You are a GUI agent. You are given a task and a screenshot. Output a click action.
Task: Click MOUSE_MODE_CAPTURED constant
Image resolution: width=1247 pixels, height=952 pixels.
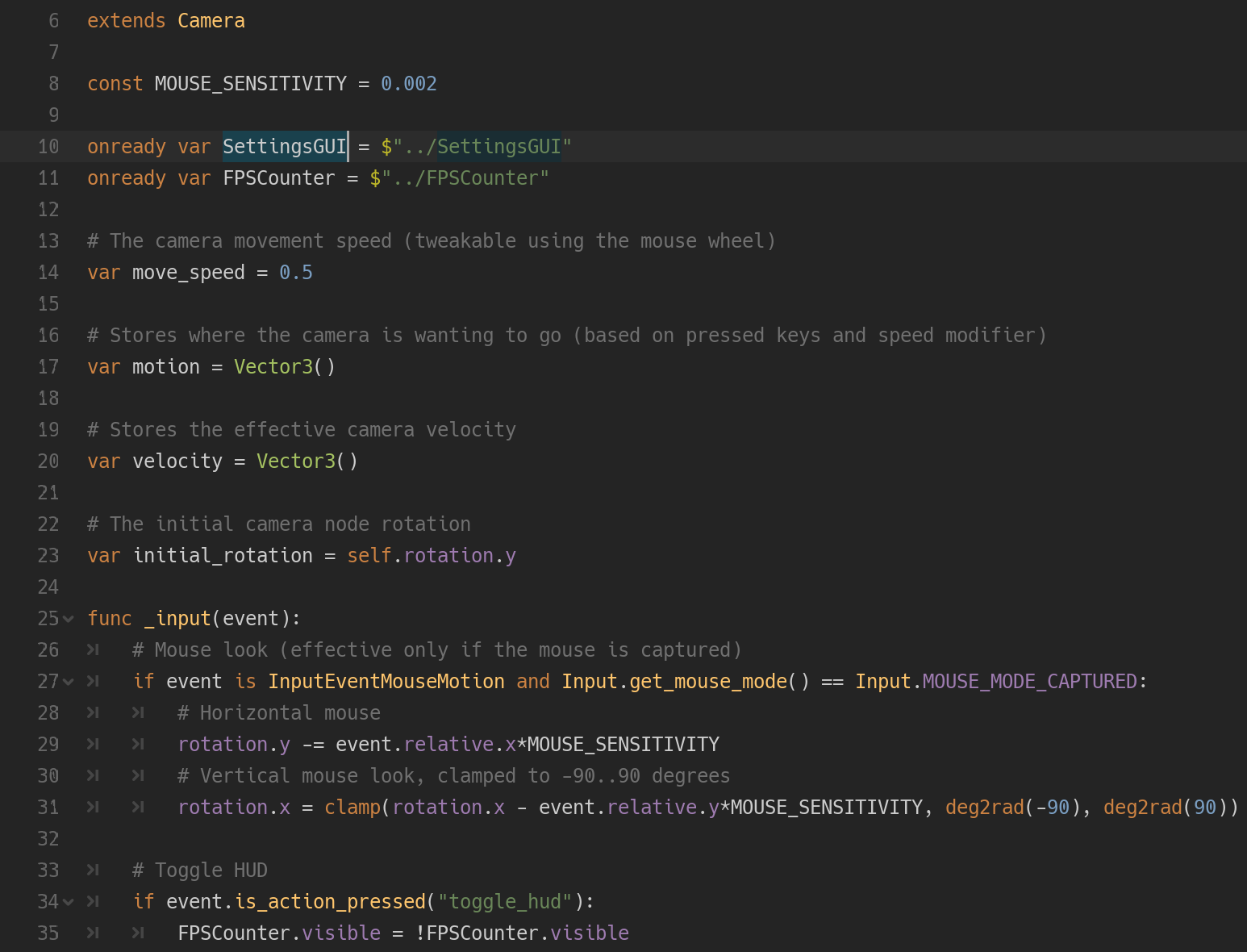1030,682
